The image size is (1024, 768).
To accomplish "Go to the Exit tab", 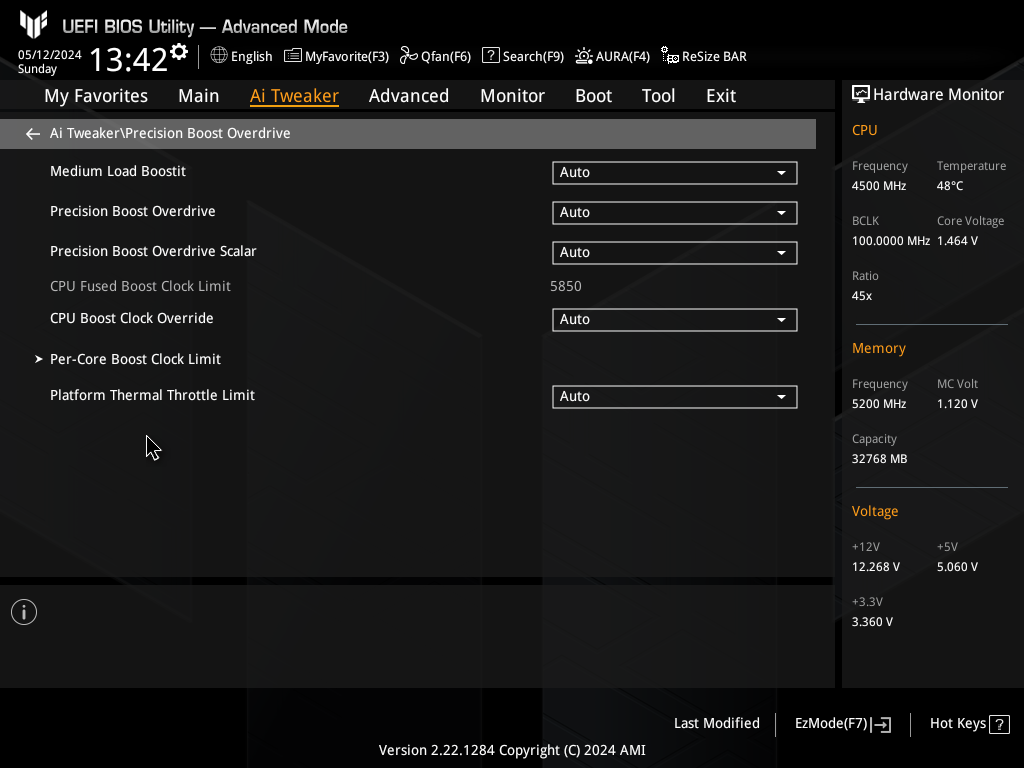I will [x=721, y=96].
